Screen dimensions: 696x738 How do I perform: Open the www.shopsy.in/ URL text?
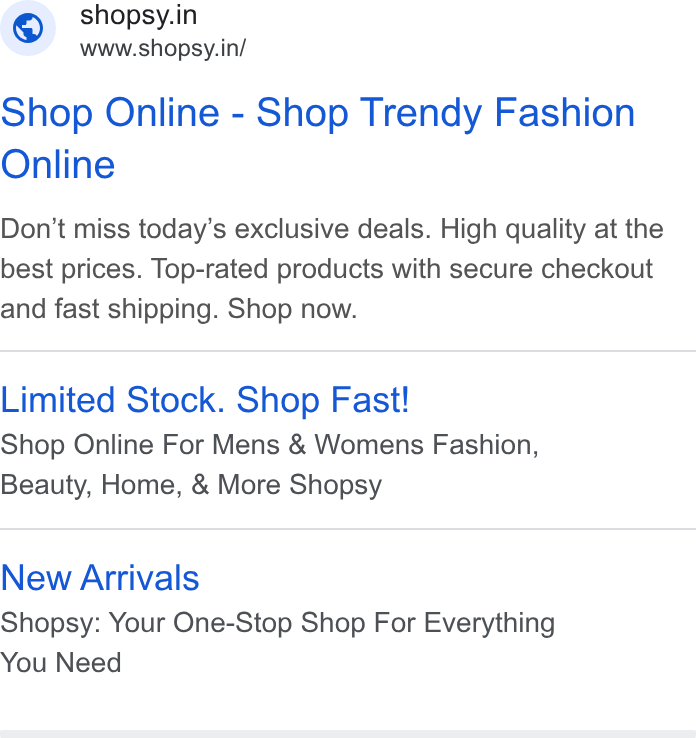(163, 48)
